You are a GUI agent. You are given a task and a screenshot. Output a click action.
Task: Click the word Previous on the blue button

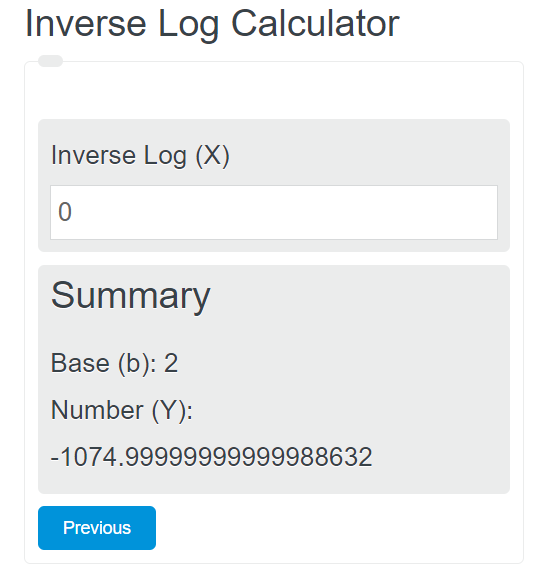click(x=97, y=528)
